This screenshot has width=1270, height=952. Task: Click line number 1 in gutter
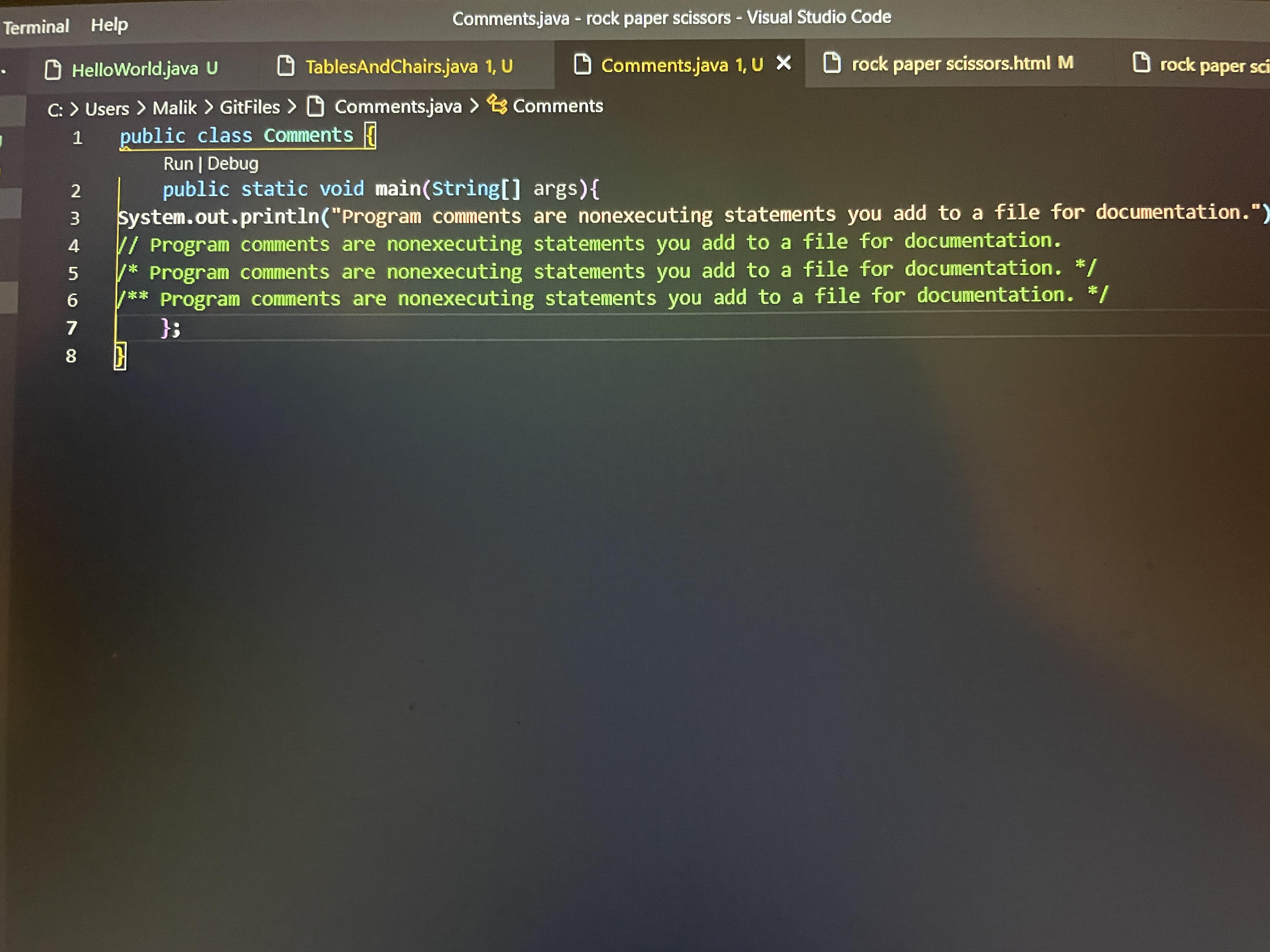point(77,138)
